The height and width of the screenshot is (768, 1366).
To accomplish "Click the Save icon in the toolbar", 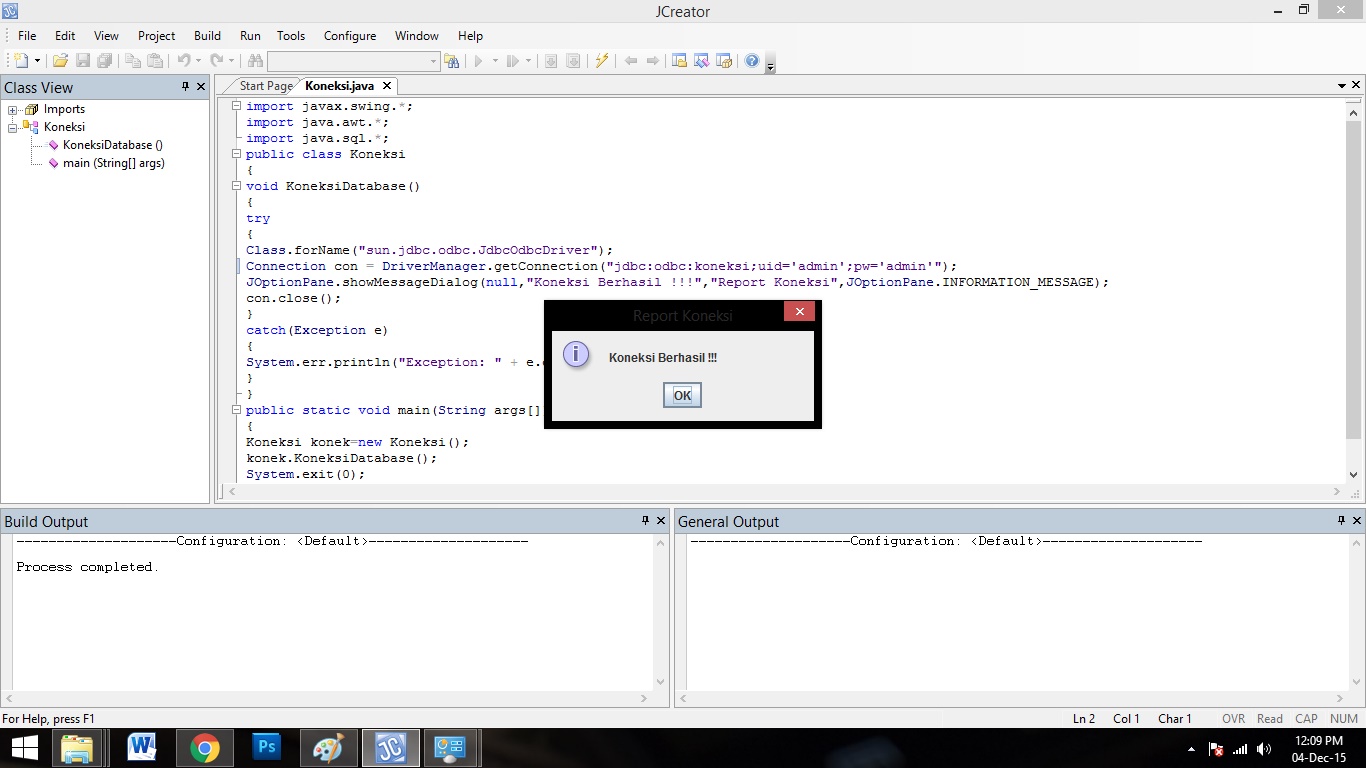I will [84, 61].
